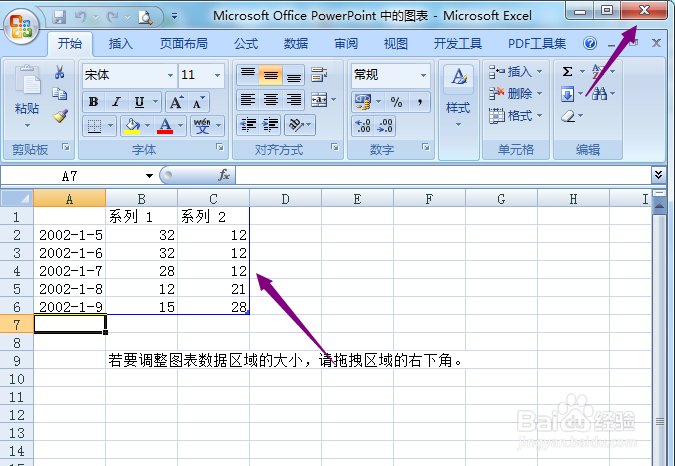675x466 pixels.
Task: Expand the borders dropdown arrow
Action: tap(110, 126)
